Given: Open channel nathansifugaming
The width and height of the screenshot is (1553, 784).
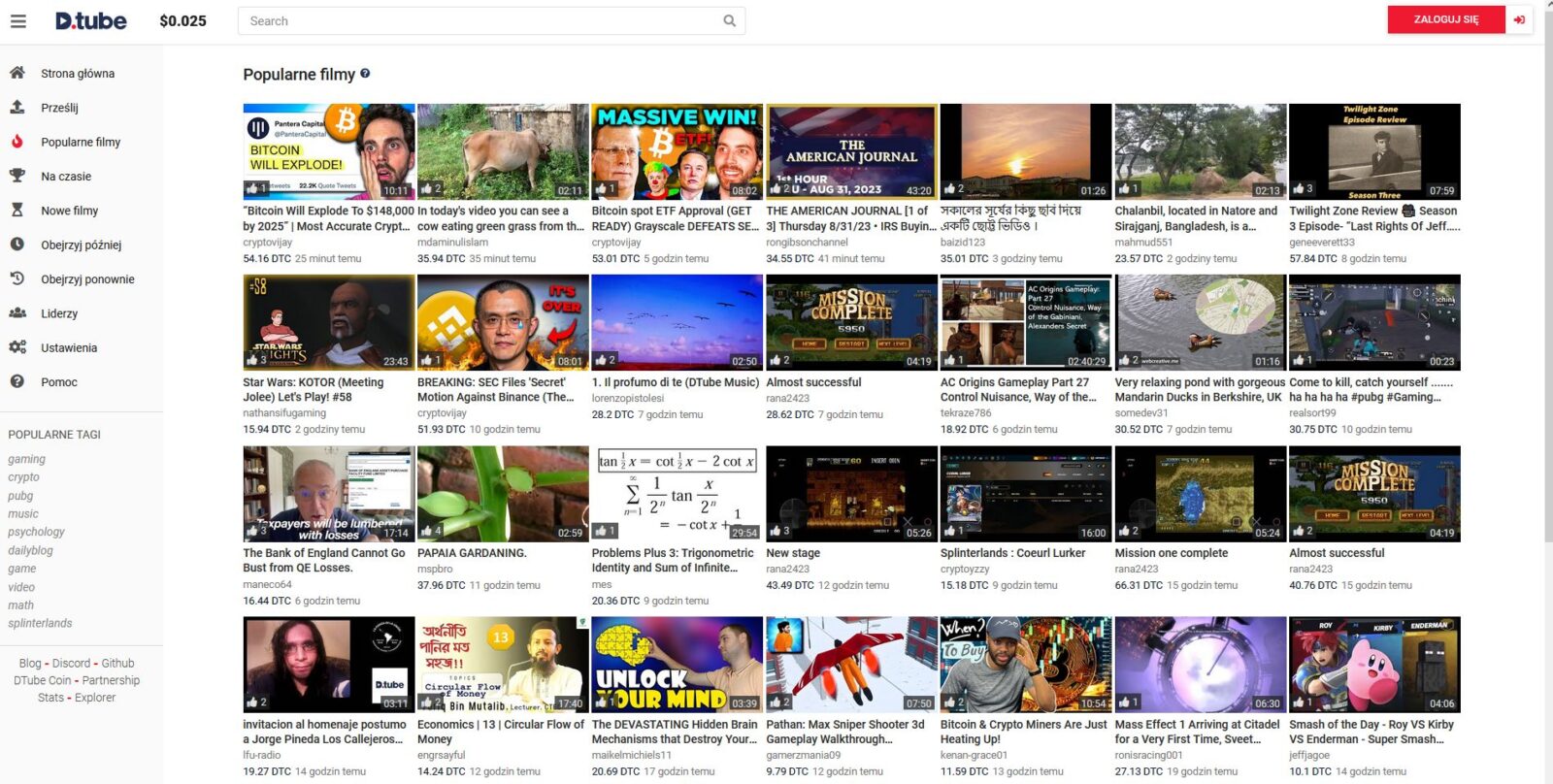Looking at the screenshot, I should click(284, 413).
